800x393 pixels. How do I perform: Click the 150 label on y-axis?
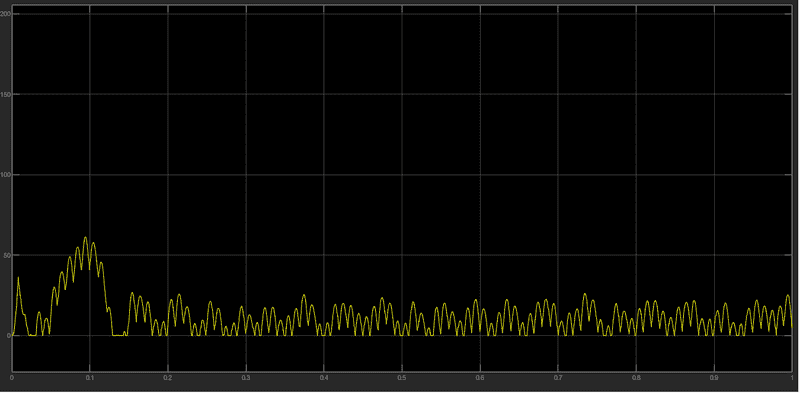click(6, 94)
